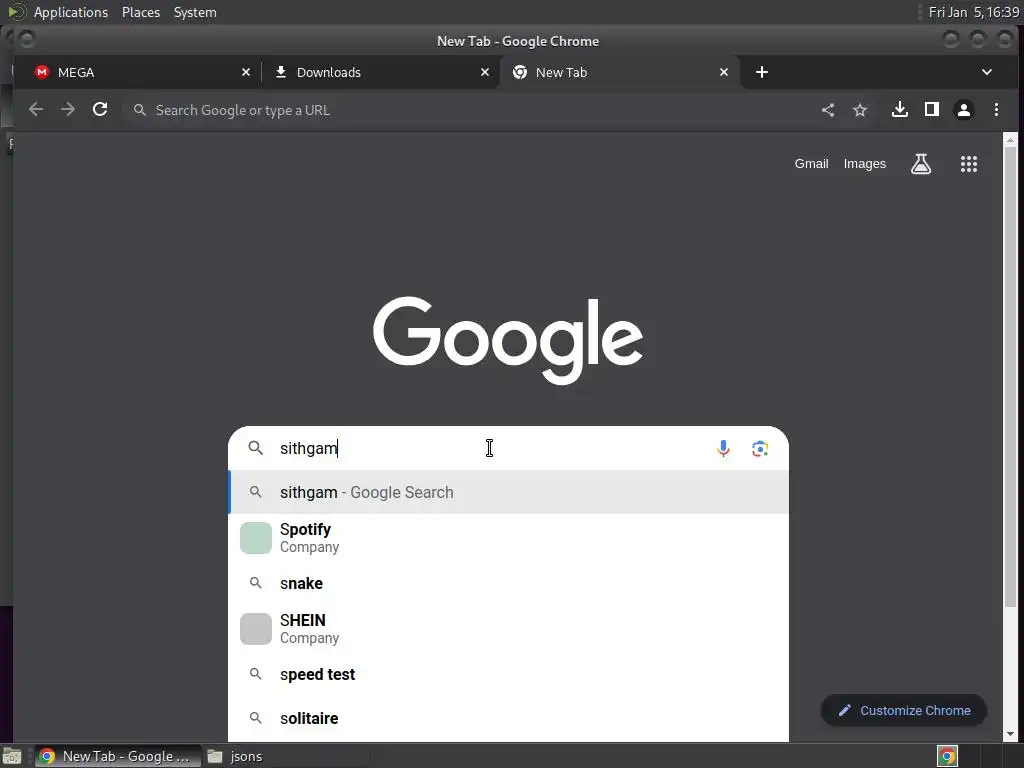This screenshot has height=768, width=1024.
Task: Close the MEGA tab
Action: coord(246,72)
